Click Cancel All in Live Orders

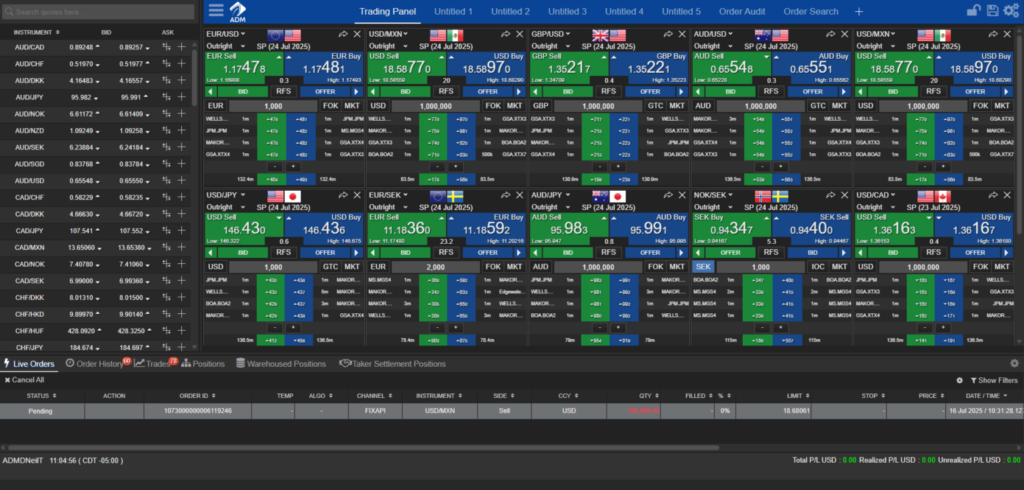coord(24,380)
